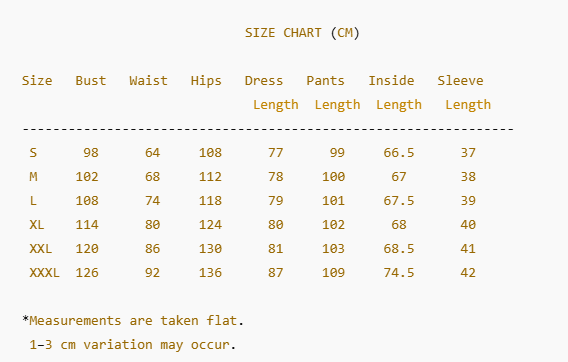Click the hips value 124

[x=210, y=225]
